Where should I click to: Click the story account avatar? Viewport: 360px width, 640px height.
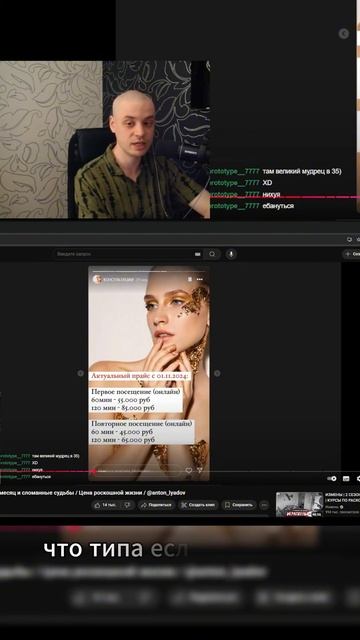pyautogui.click(x=97, y=279)
